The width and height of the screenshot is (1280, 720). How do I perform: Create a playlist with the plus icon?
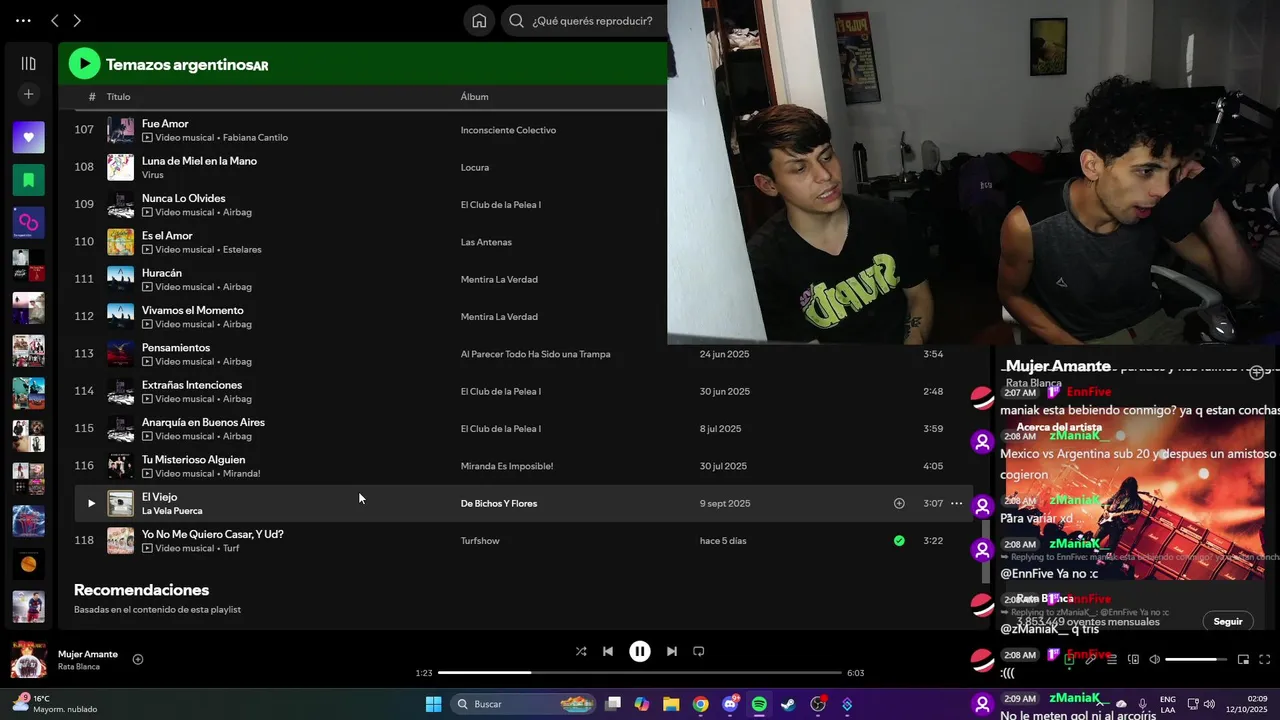(28, 94)
